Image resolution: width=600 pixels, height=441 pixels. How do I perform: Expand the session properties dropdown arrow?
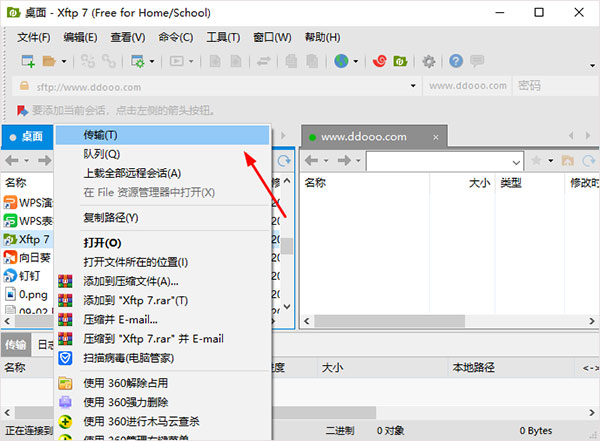152,61
